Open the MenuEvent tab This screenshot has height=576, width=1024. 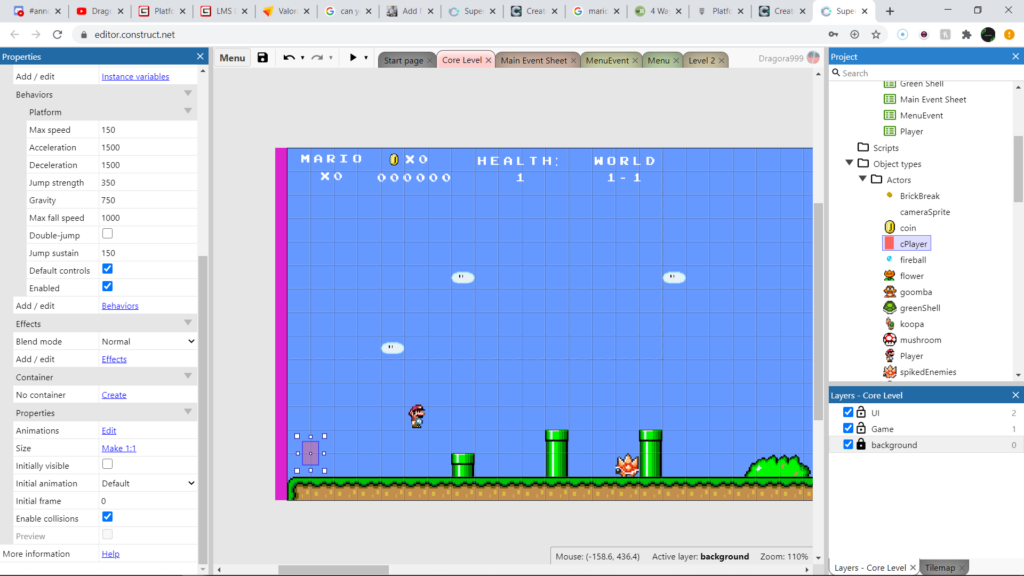coord(607,60)
